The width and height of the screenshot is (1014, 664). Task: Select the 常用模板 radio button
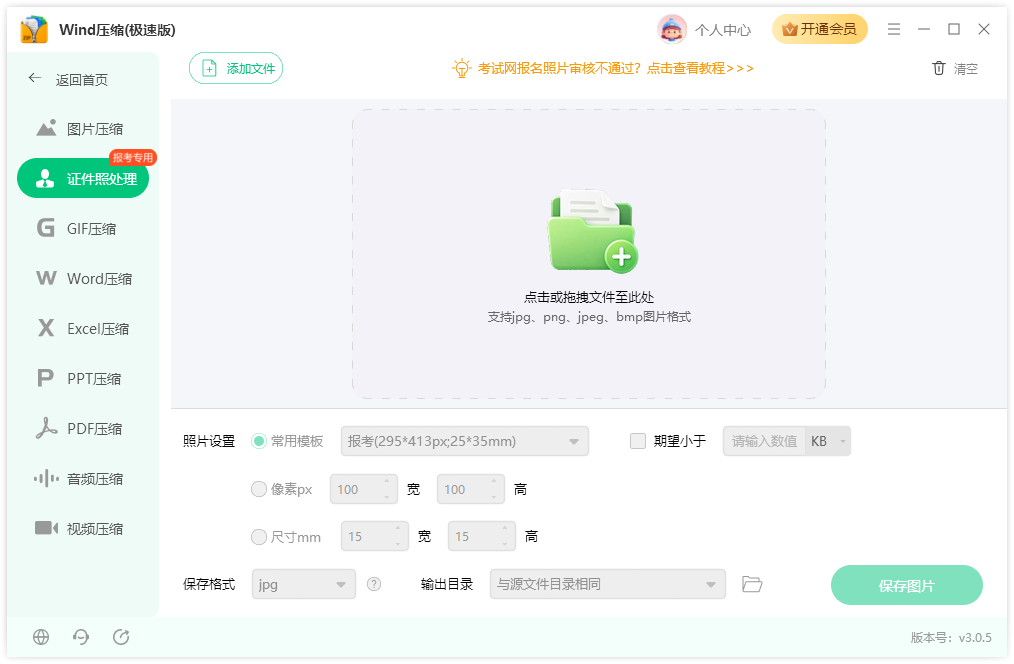259,441
